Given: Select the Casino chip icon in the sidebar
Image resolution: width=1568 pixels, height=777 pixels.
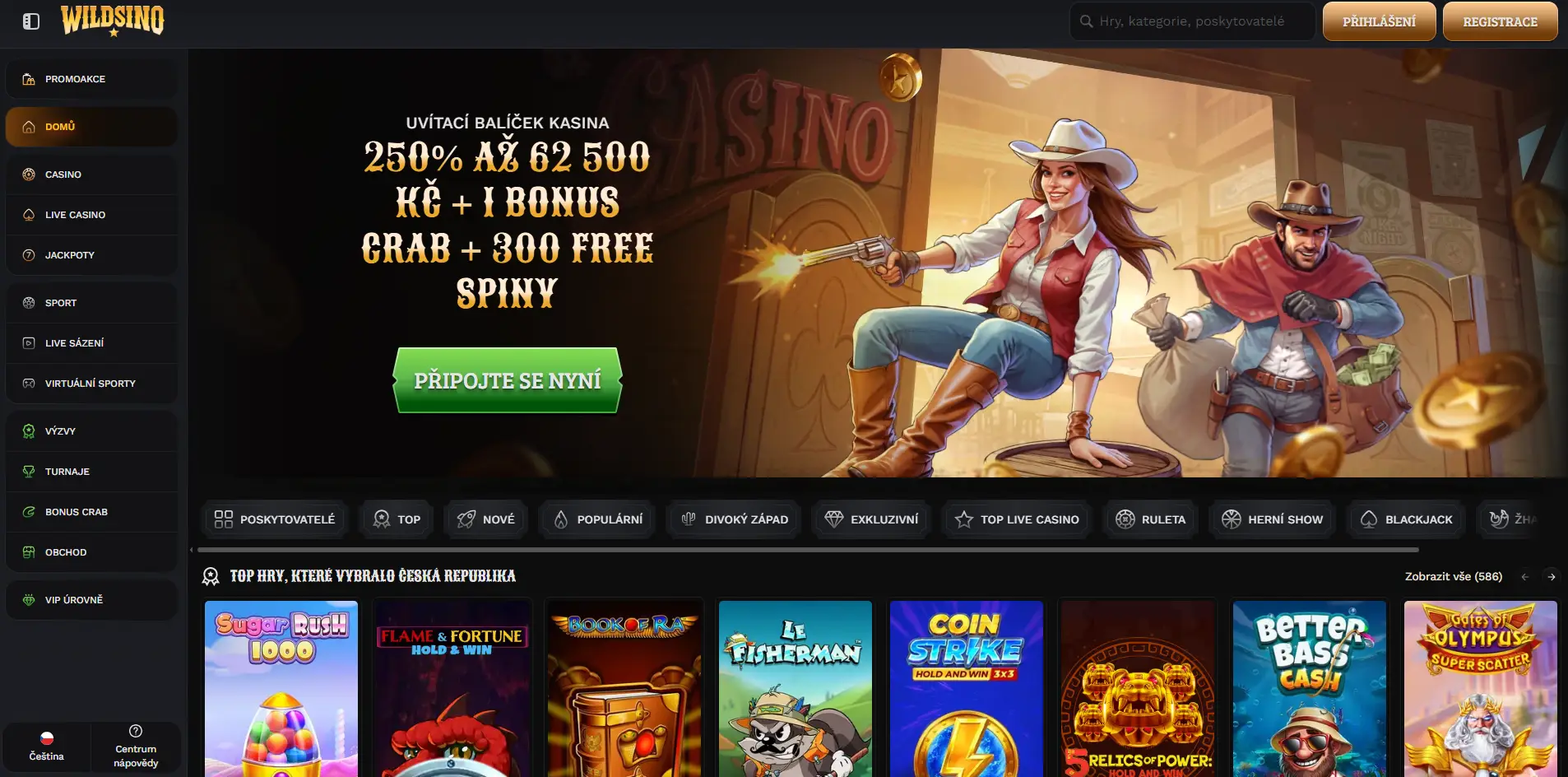Looking at the screenshot, I should tap(29, 174).
